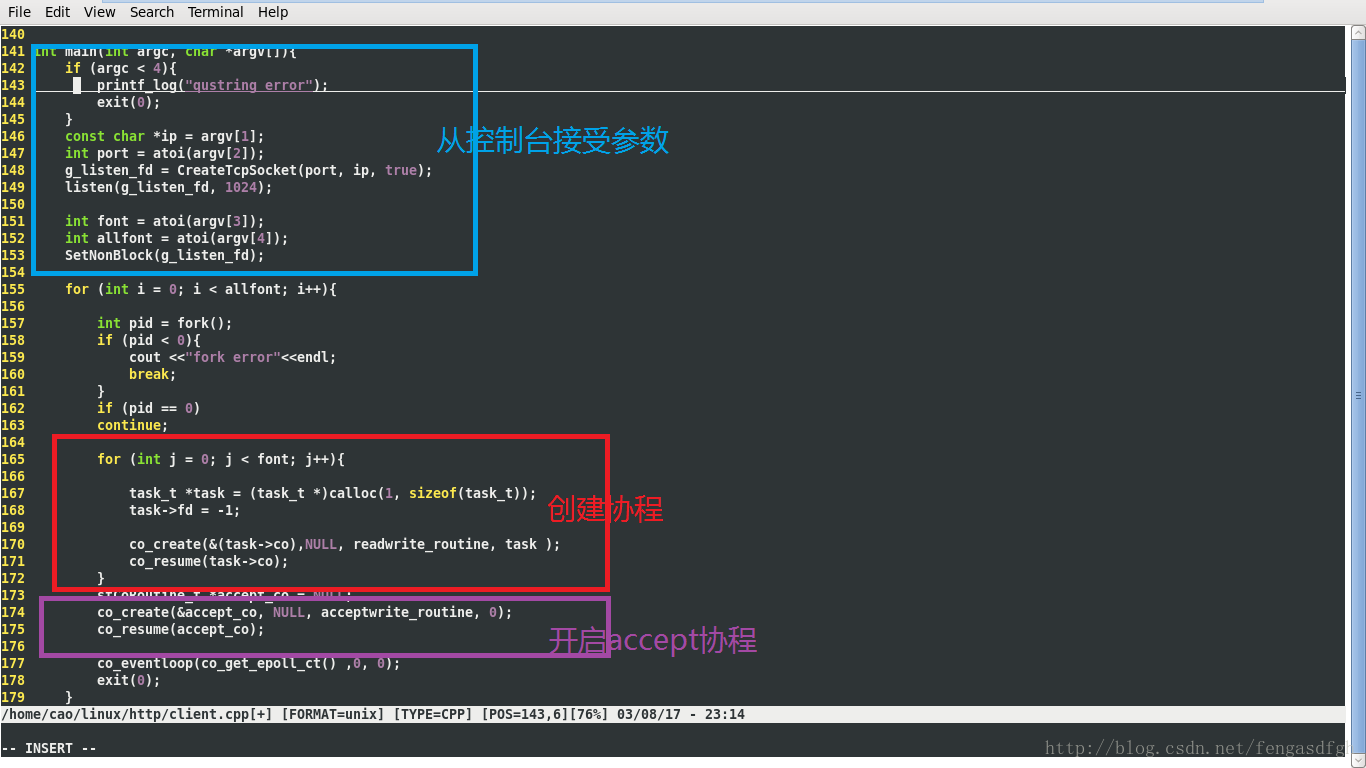This screenshot has width=1366, height=768.
Task: Click the [POS=143,6][76%] status entry
Action: click(545, 715)
